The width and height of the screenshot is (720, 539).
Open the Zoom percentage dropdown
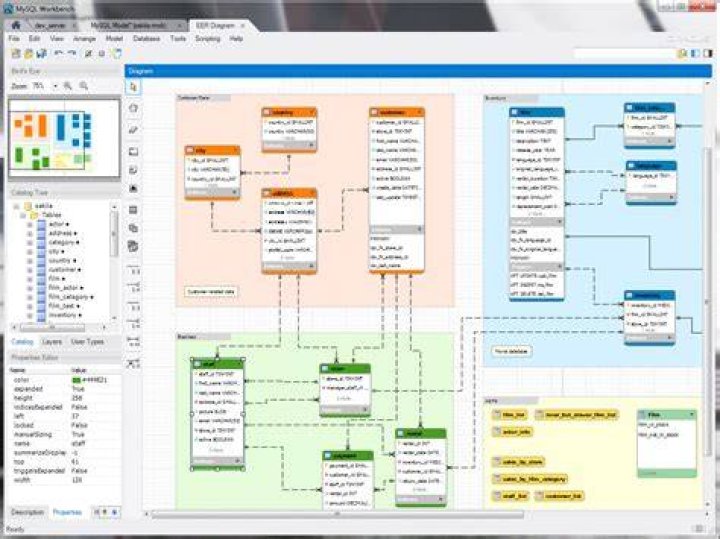(x=56, y=86)
